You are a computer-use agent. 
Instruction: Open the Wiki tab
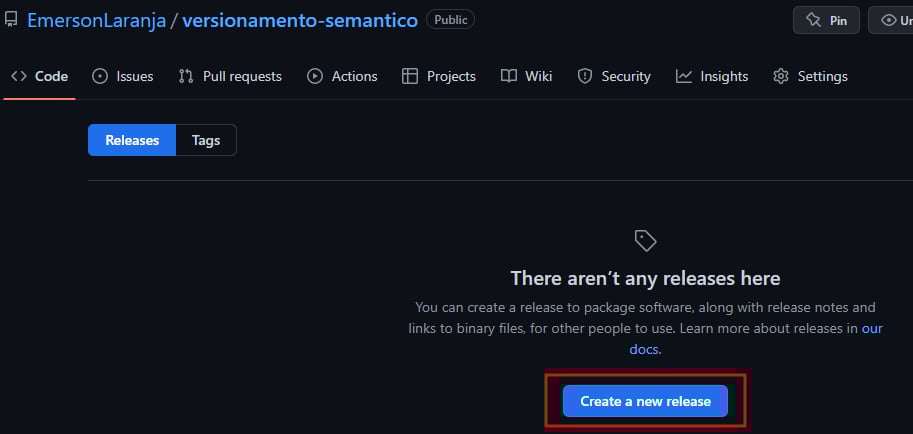(x=526, y=76)
